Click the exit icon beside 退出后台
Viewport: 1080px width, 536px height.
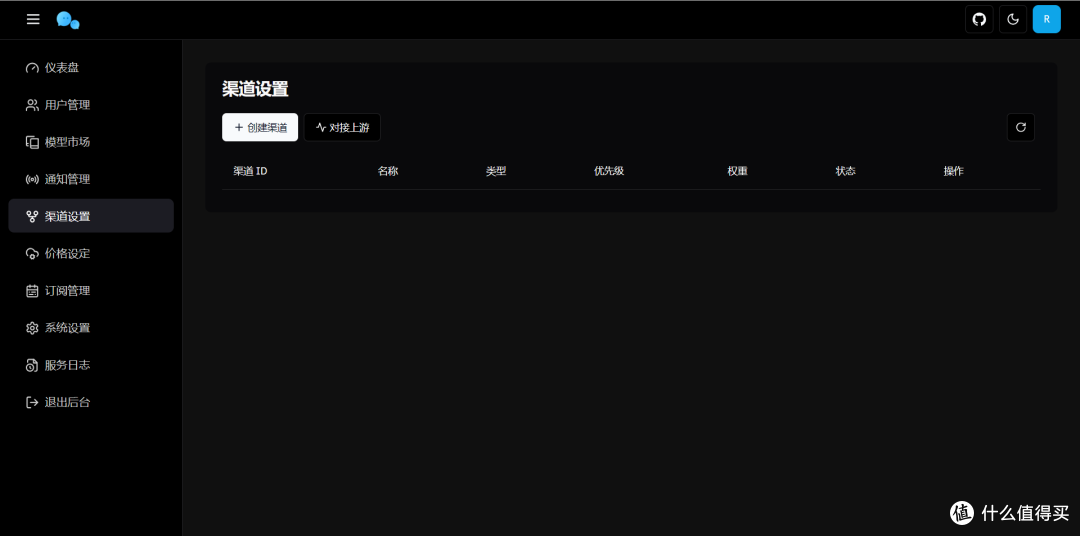[x=32, y=403]
